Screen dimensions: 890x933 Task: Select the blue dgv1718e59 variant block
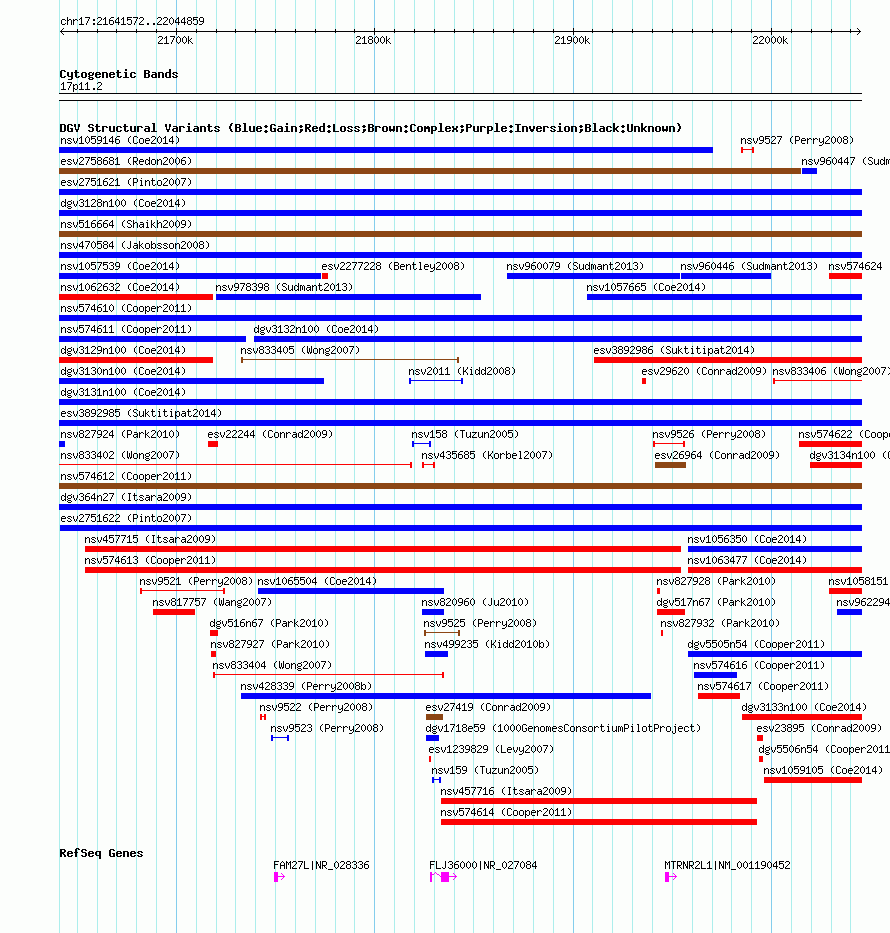click(433, 738)
